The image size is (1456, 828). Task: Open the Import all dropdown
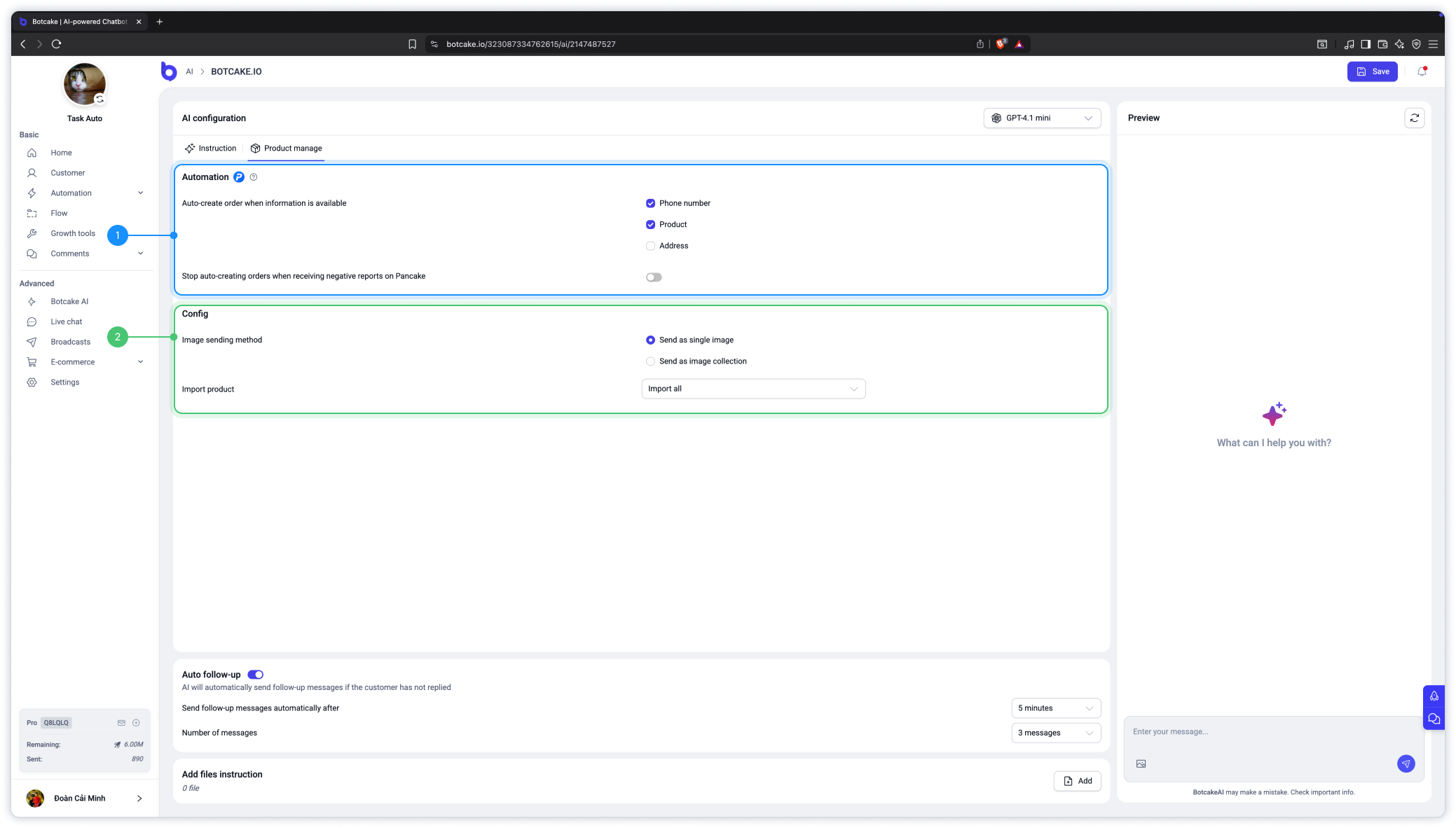click(753, 389)
